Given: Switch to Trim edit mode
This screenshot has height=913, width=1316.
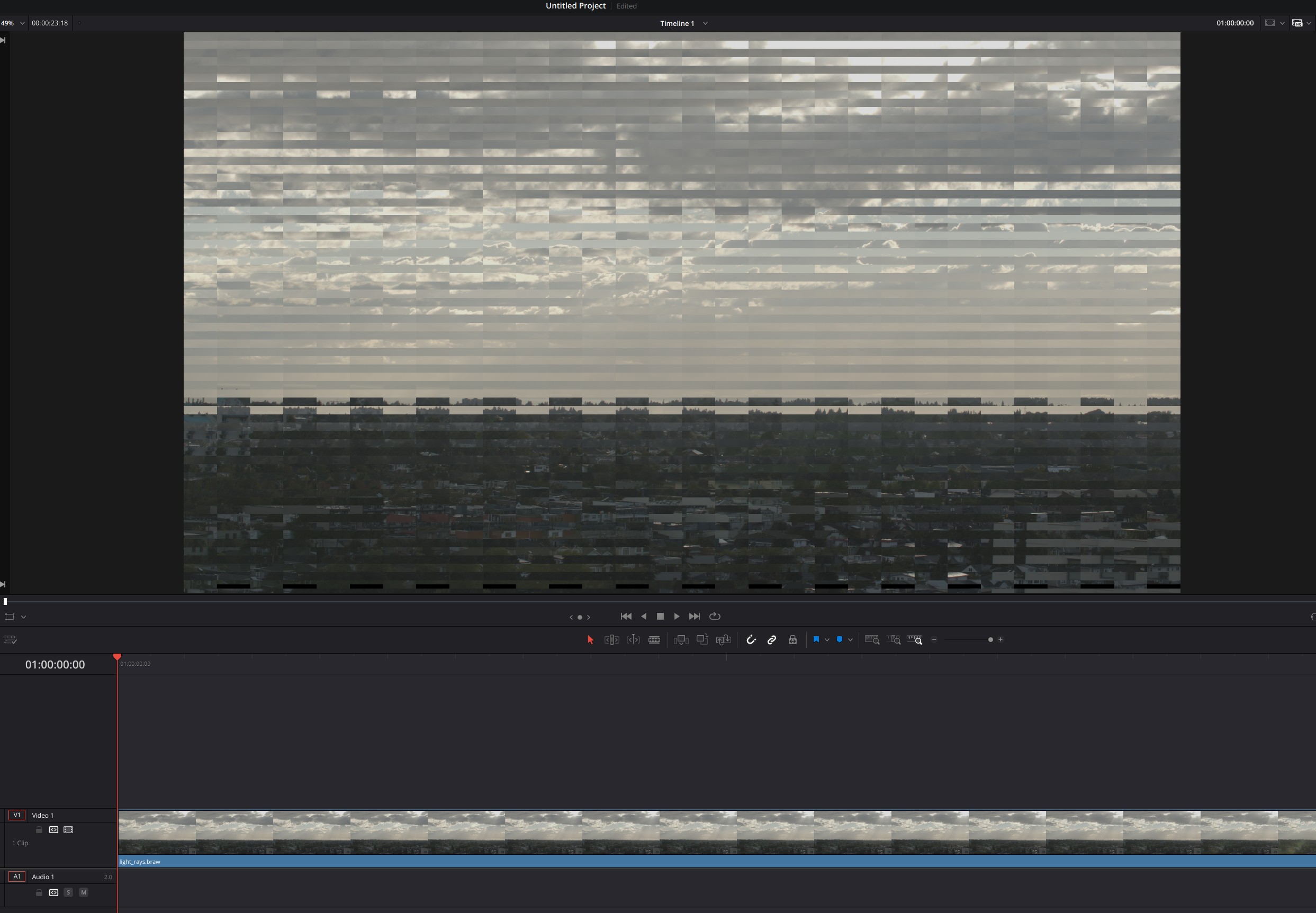Looking at the screenshot, I should pos(612,639).
